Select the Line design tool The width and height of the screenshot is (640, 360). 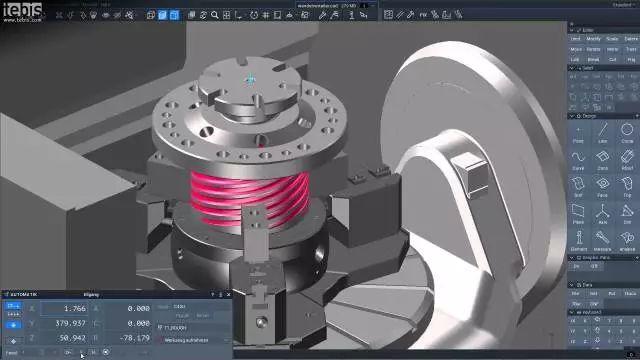(602, 134)
